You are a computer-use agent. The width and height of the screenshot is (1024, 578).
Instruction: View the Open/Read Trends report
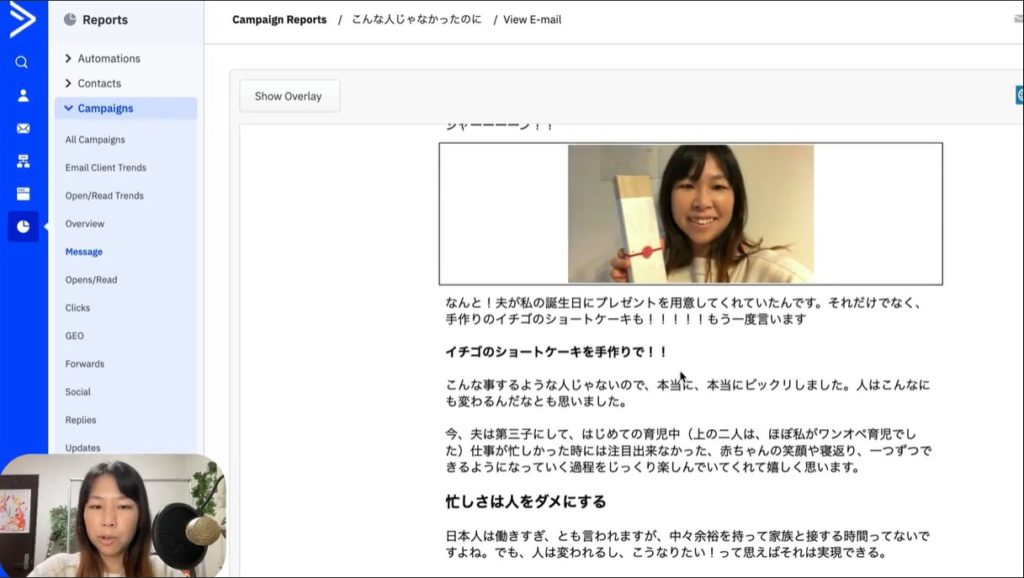(104, 196)
